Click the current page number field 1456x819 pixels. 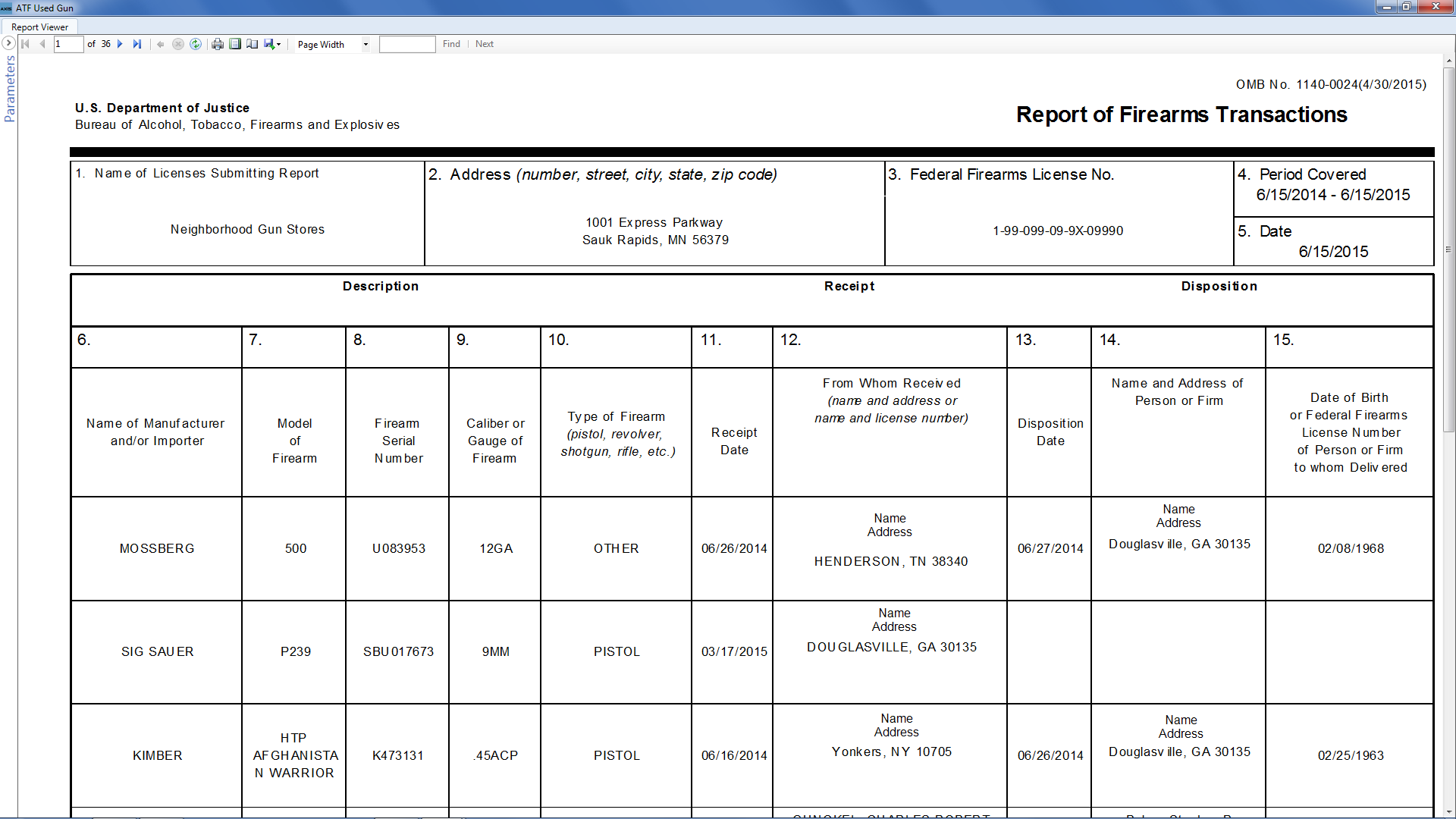68,44
